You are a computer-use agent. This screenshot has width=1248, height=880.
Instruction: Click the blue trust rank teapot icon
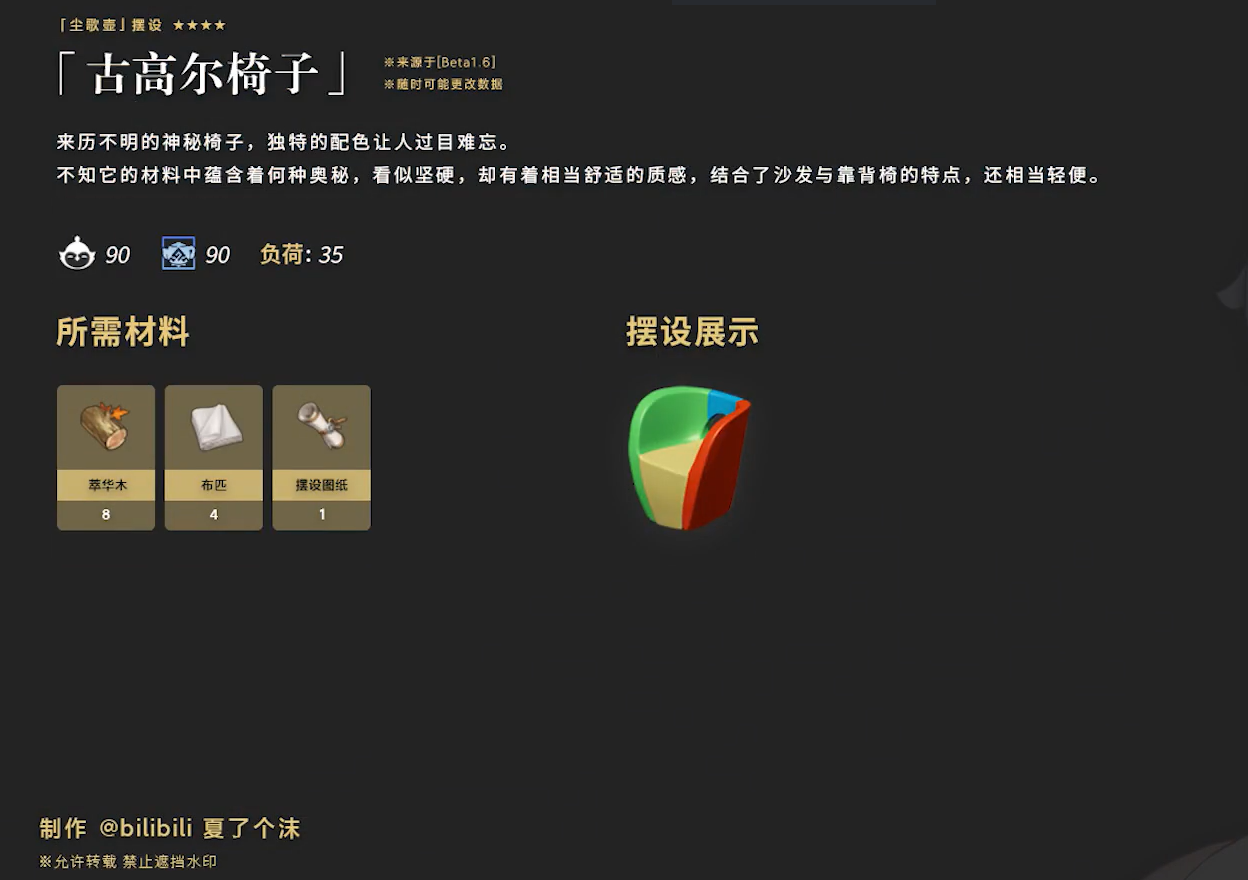(178, 253)
